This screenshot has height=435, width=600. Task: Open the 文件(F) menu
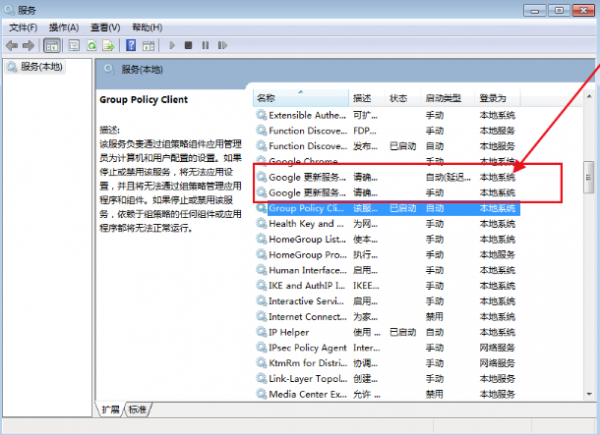pyautogui.click(x=22, y=27)
